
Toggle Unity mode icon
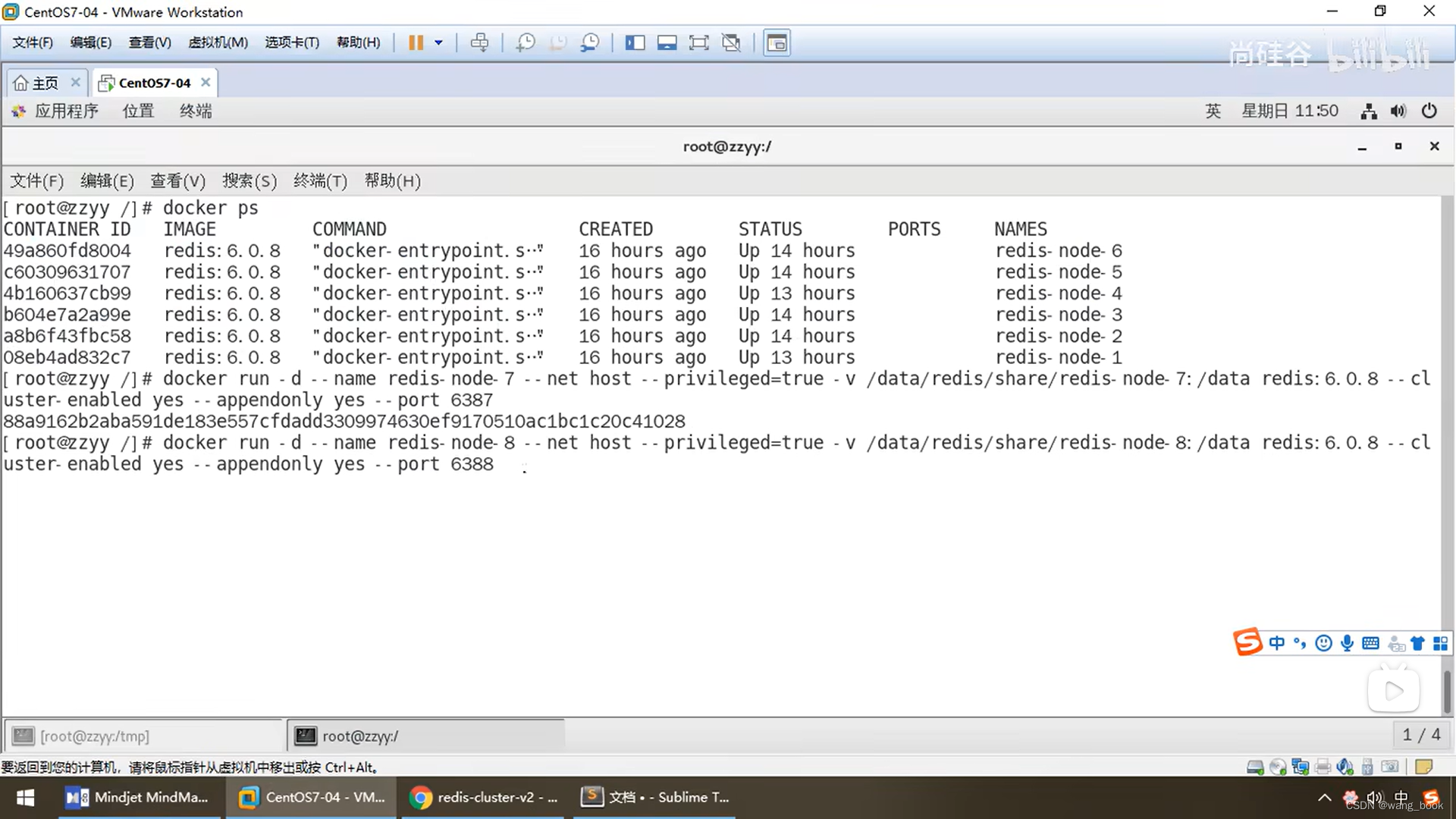point(731,43)
